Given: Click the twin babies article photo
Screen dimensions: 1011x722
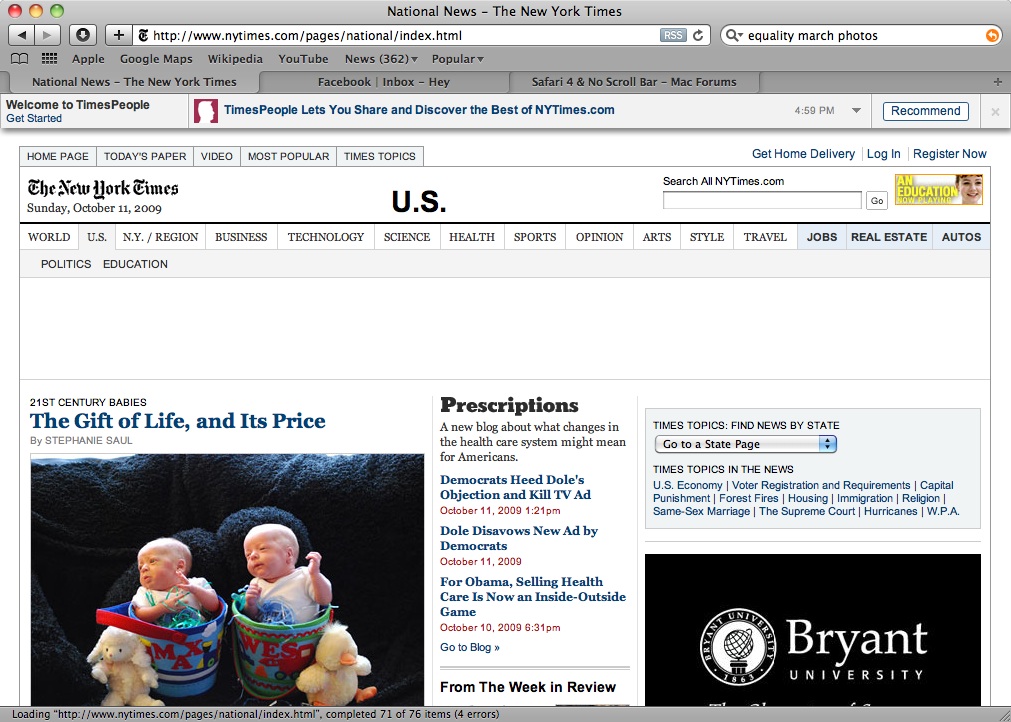Looking at the screenshot, I should (228, 580).
